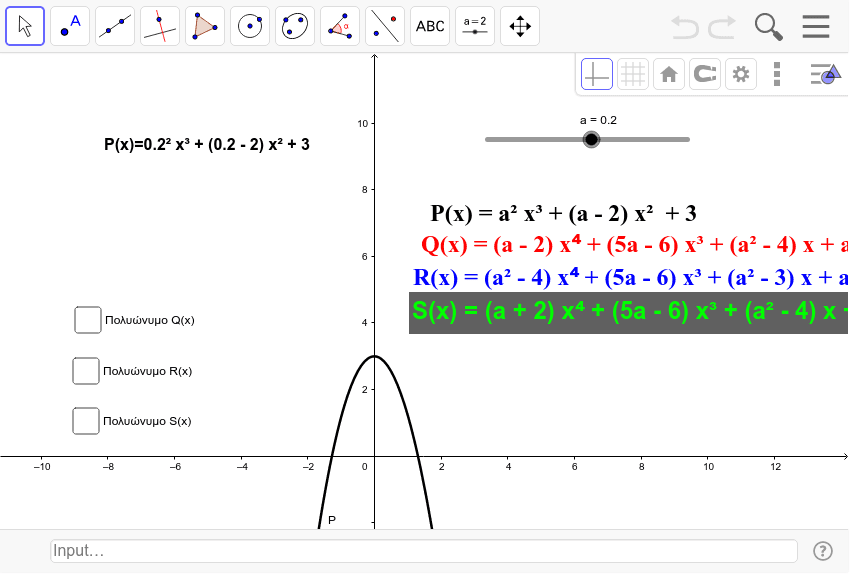850x574 pixels.
Task: Select the Reflect about Line tool
Action: tap(385, 26)
